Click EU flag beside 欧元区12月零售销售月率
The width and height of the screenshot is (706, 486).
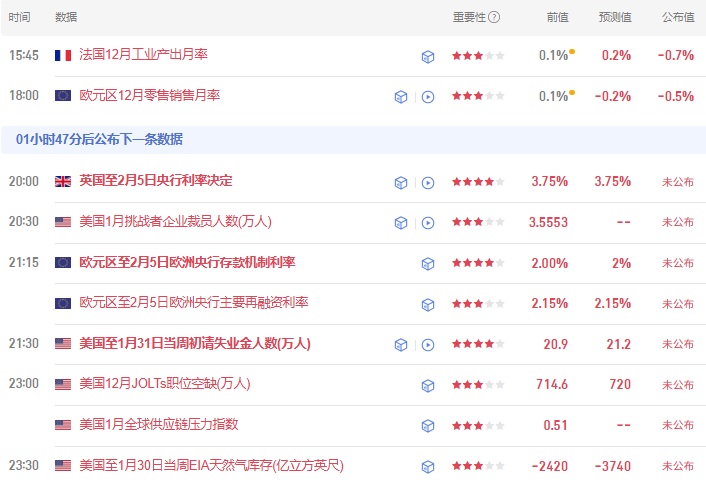click(x=63, y=95)
